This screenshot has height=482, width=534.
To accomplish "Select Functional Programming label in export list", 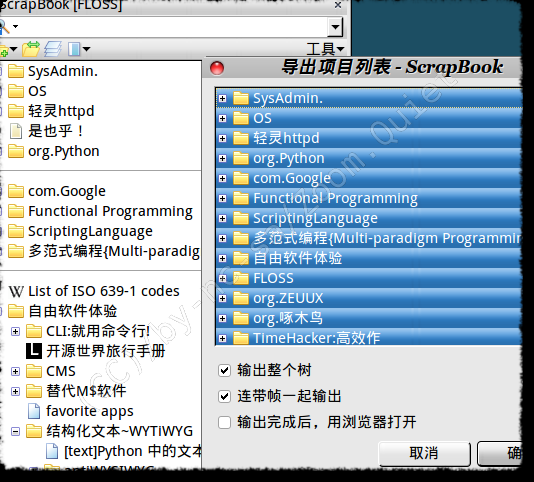I will [x=335, y=198].
